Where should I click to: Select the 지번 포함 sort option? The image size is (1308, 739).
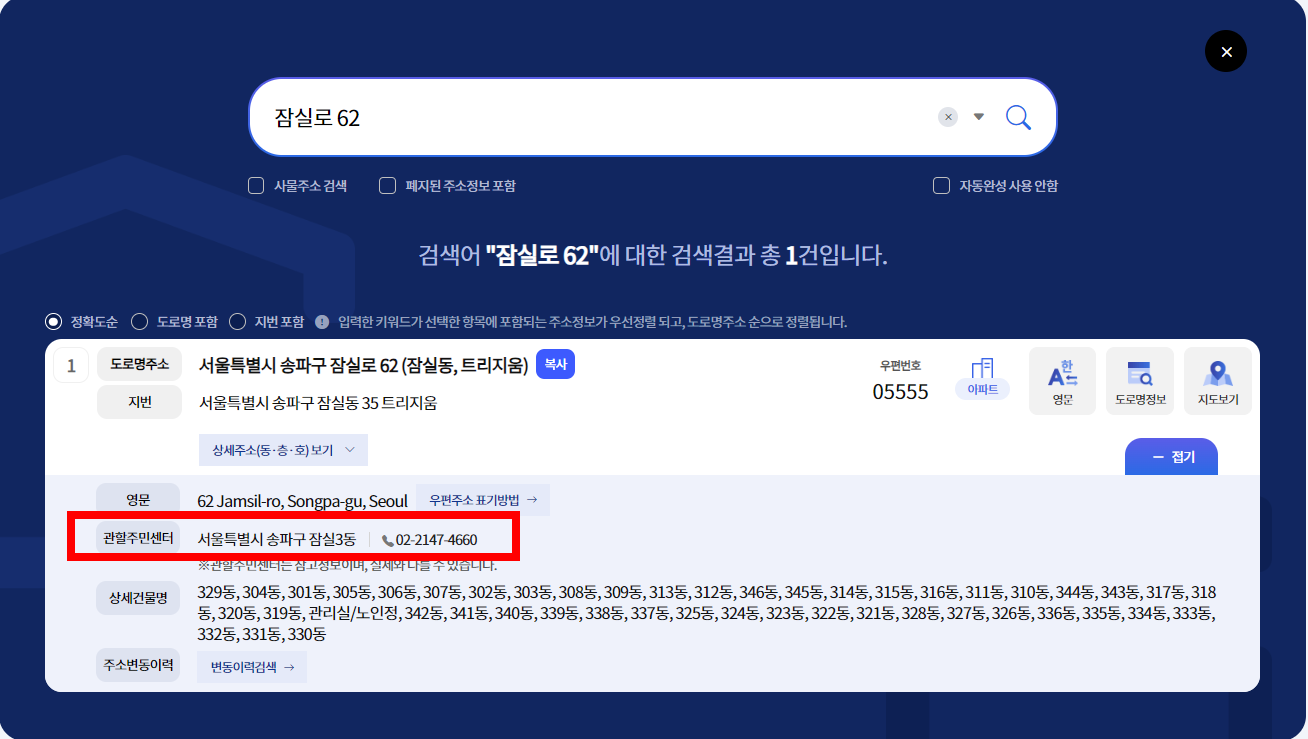point(238,321)
